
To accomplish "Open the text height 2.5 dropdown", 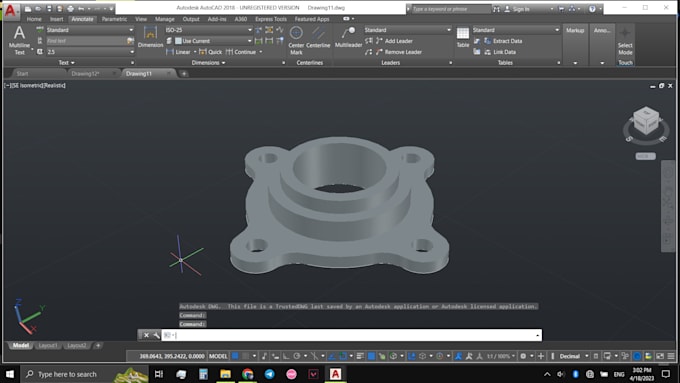I will [90, 52].
